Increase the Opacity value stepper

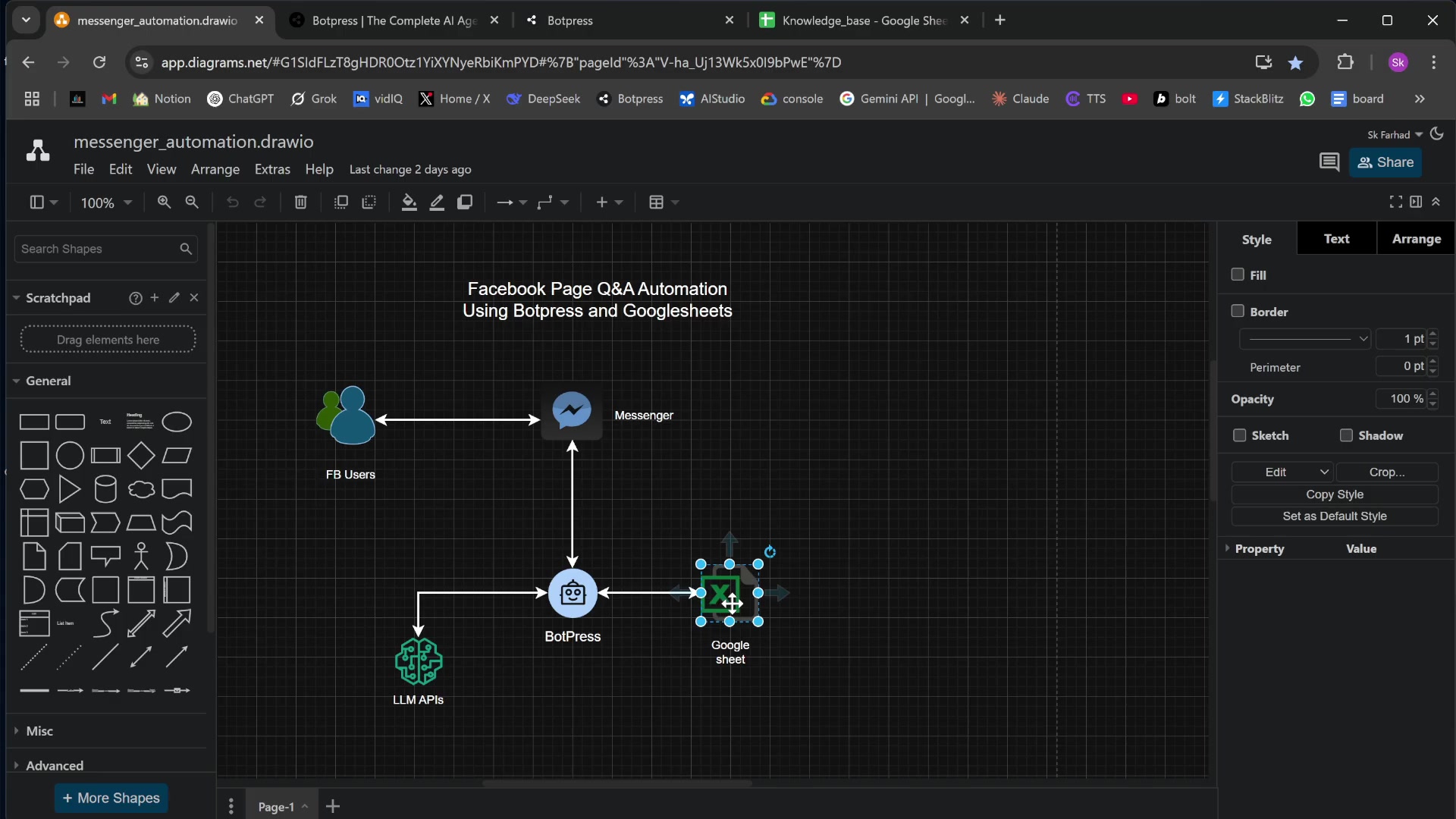tap(1432, 394)
